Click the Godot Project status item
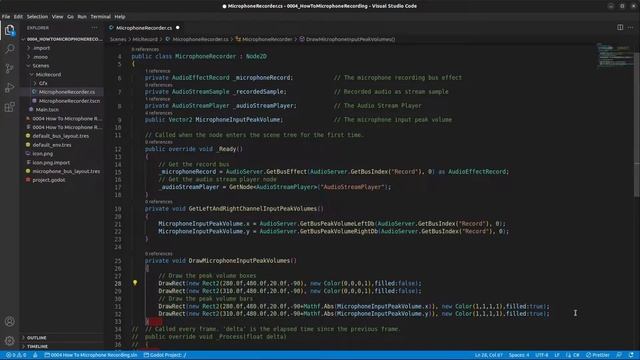Image resolution: width=640 pixels, height=360 pixels. pyautogui.click(x=165, y=355)
